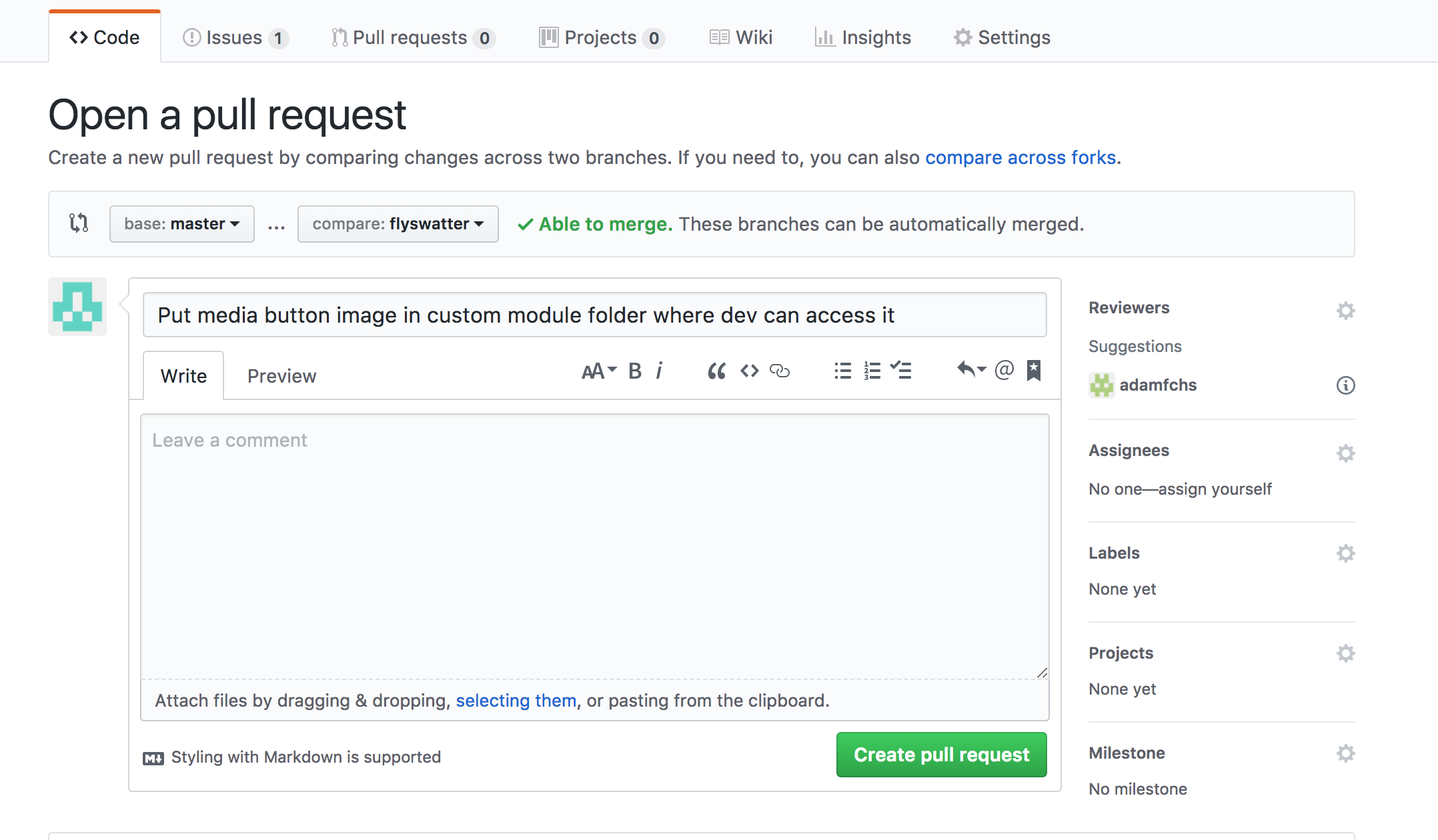This screenshot has height=840, width=1438.
Task: Click the font size AA dropdown
Action: point(596,370)
